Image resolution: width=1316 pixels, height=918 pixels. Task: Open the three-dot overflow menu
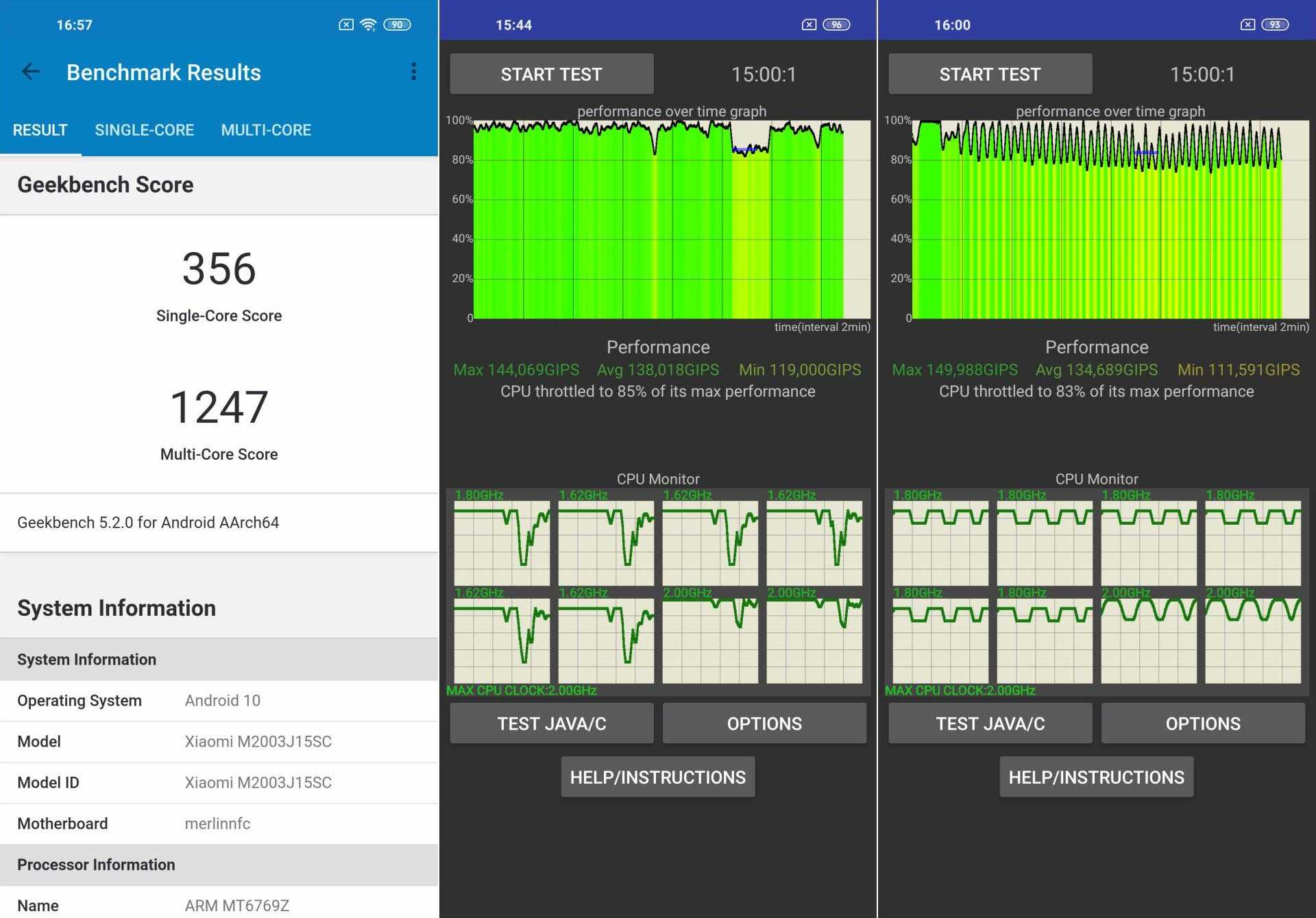pyautogui.click(x=413, y=71)
